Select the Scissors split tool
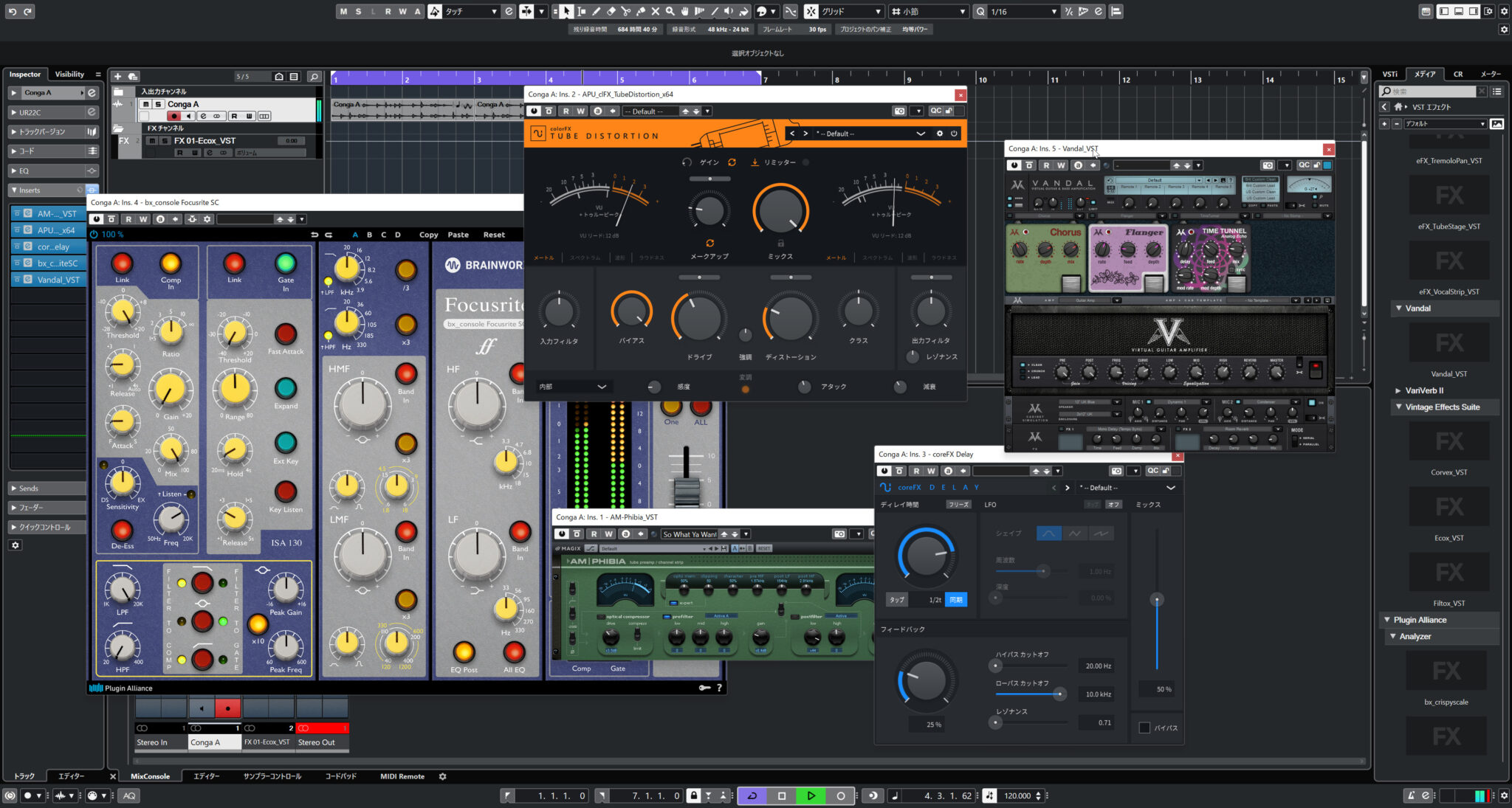Viewport: 1512px width, 808px height. pos(625,11)
